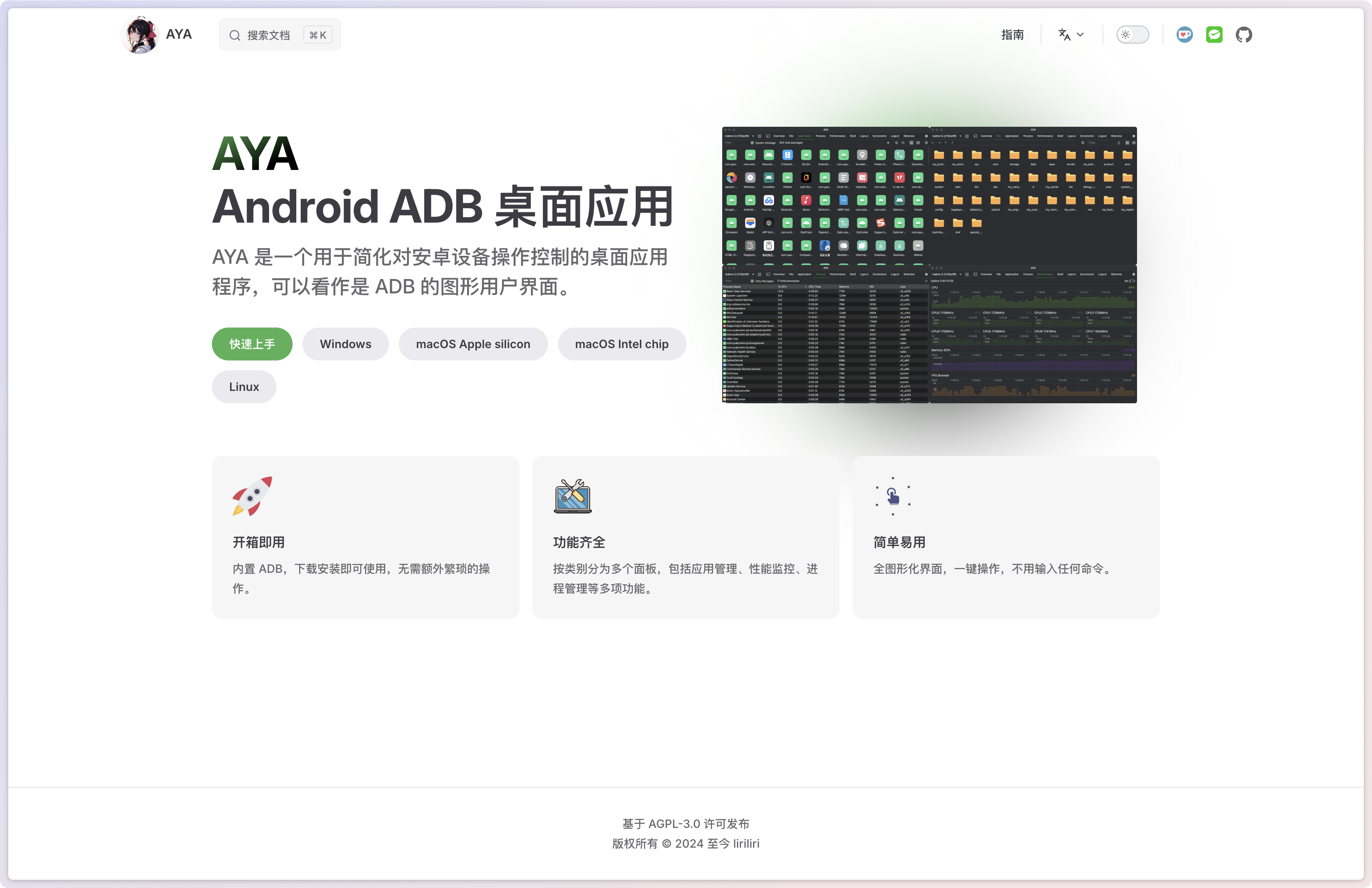Click the rocket icon on 开箱即用 card
Screen dimensions: 1372x888
coord(252,496)
